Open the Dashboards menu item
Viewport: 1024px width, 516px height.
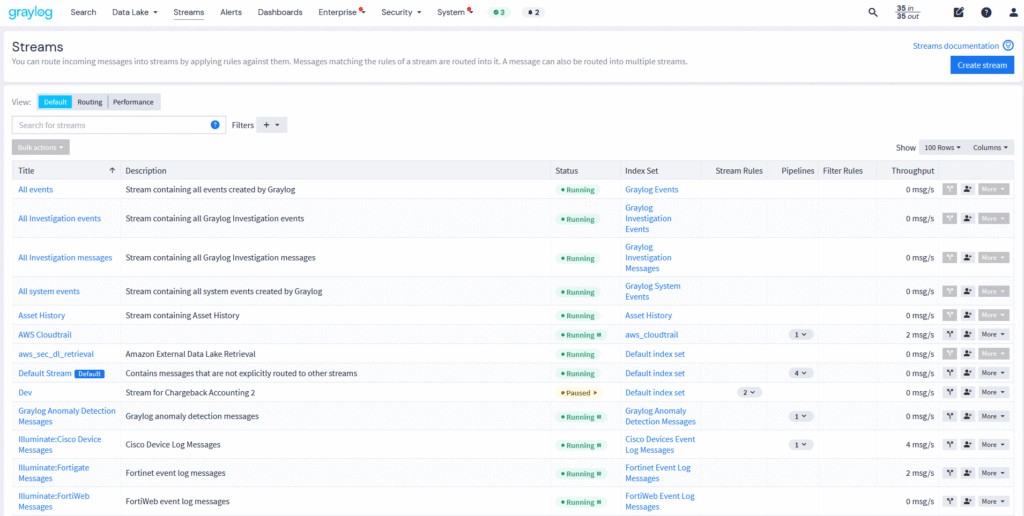click(280, 12)
